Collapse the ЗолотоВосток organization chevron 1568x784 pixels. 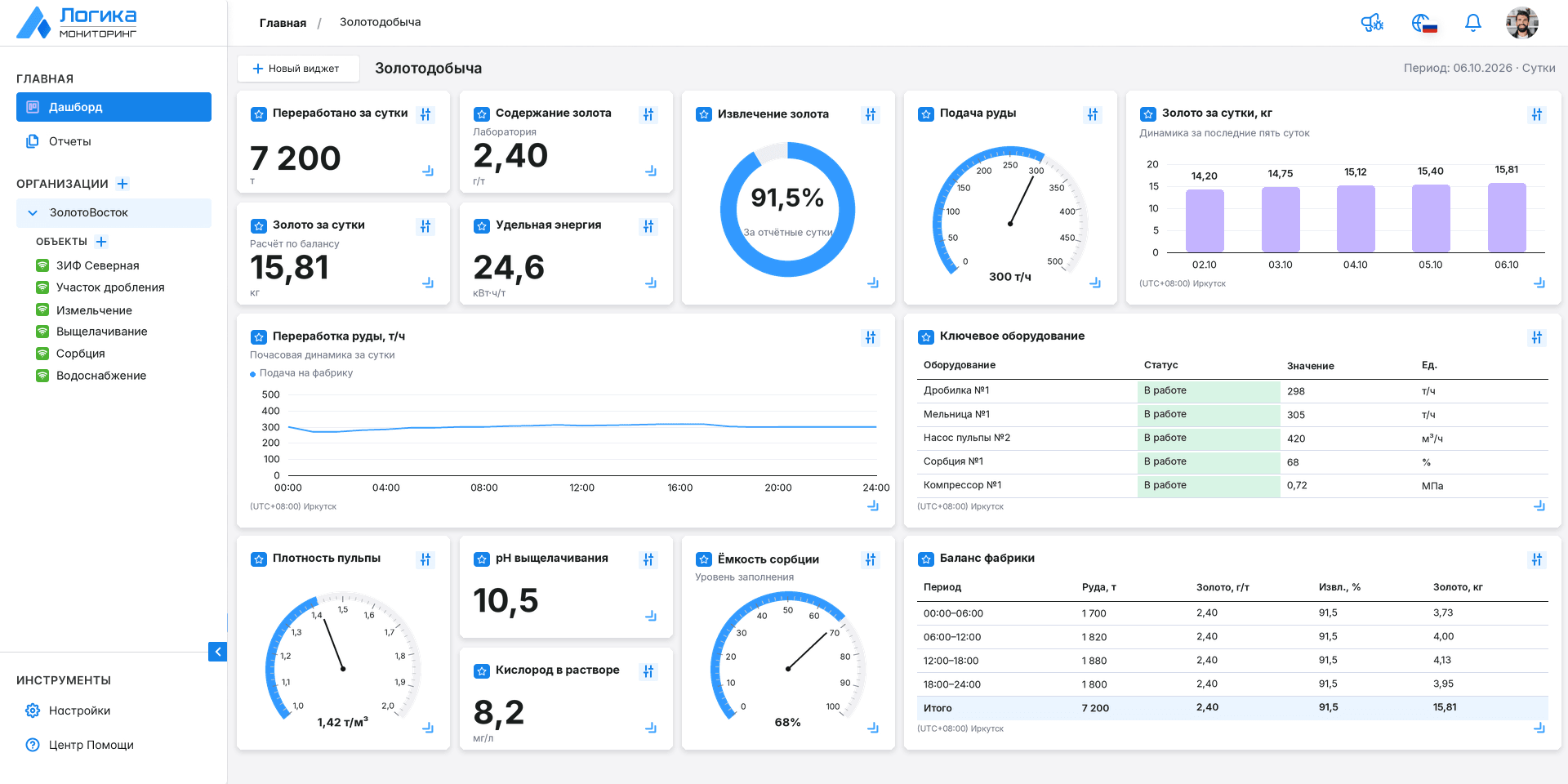click(x=33, y=213)
